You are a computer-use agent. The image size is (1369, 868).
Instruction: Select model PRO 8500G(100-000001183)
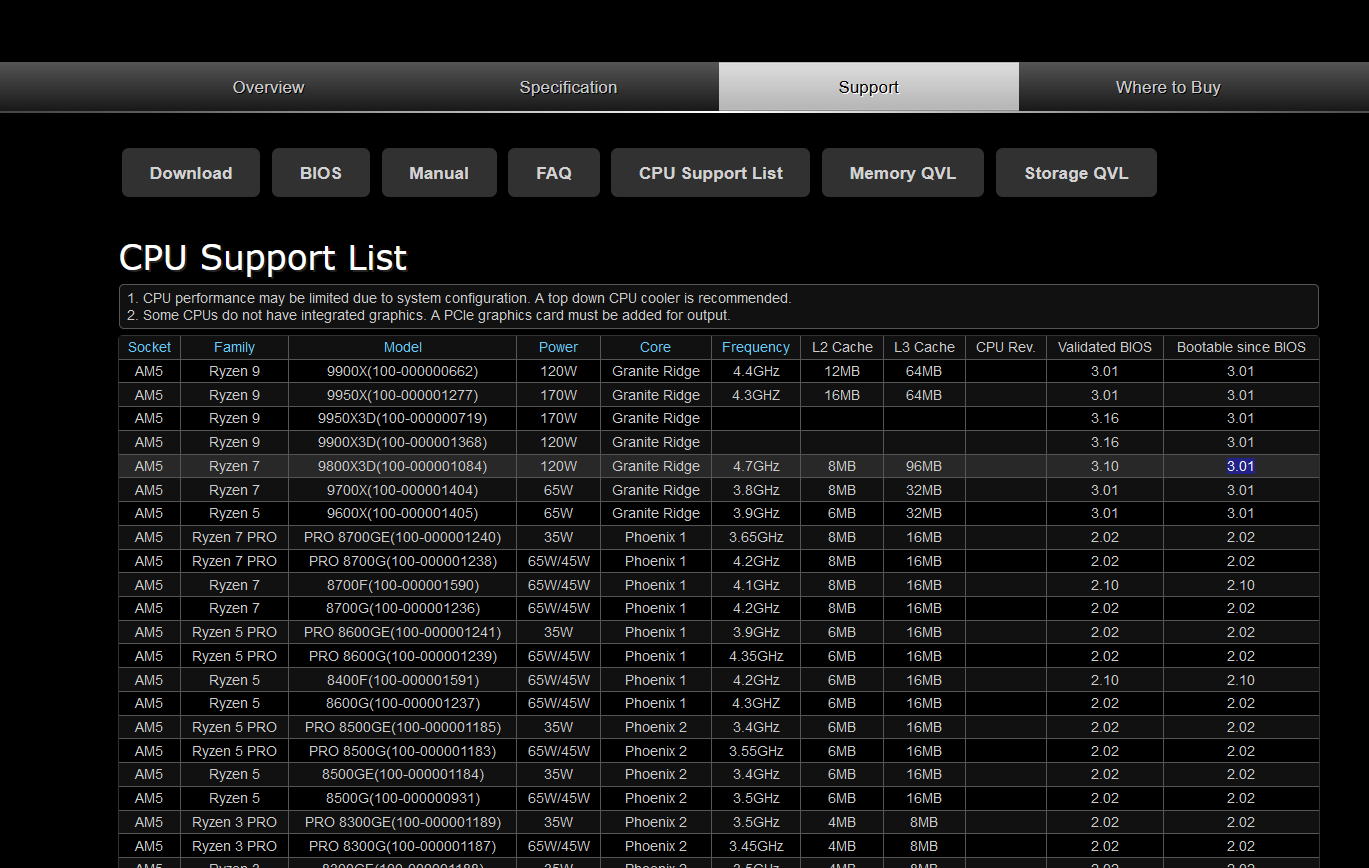pos(403,751)
